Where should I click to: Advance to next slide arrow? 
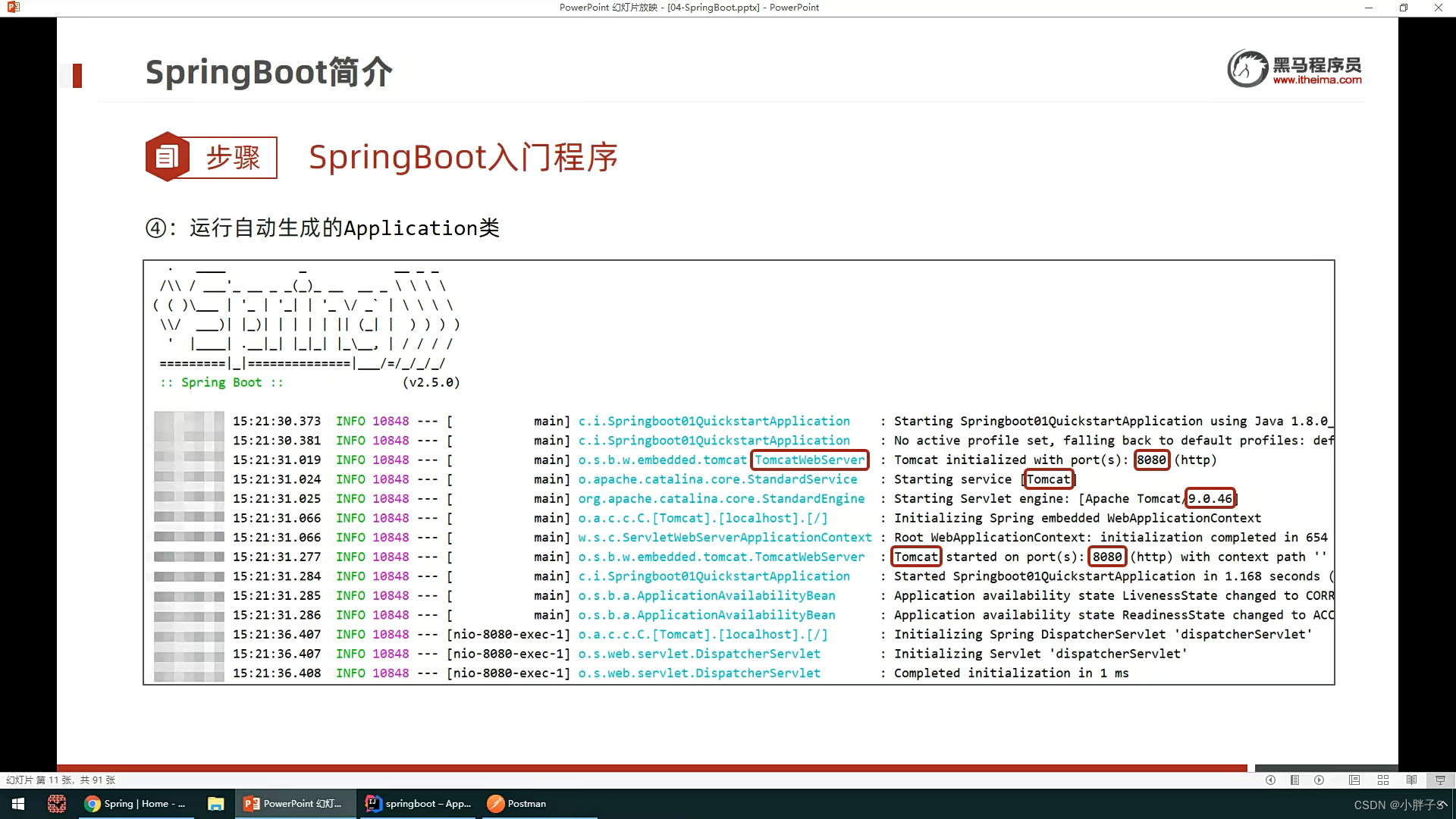(1319, 780)
